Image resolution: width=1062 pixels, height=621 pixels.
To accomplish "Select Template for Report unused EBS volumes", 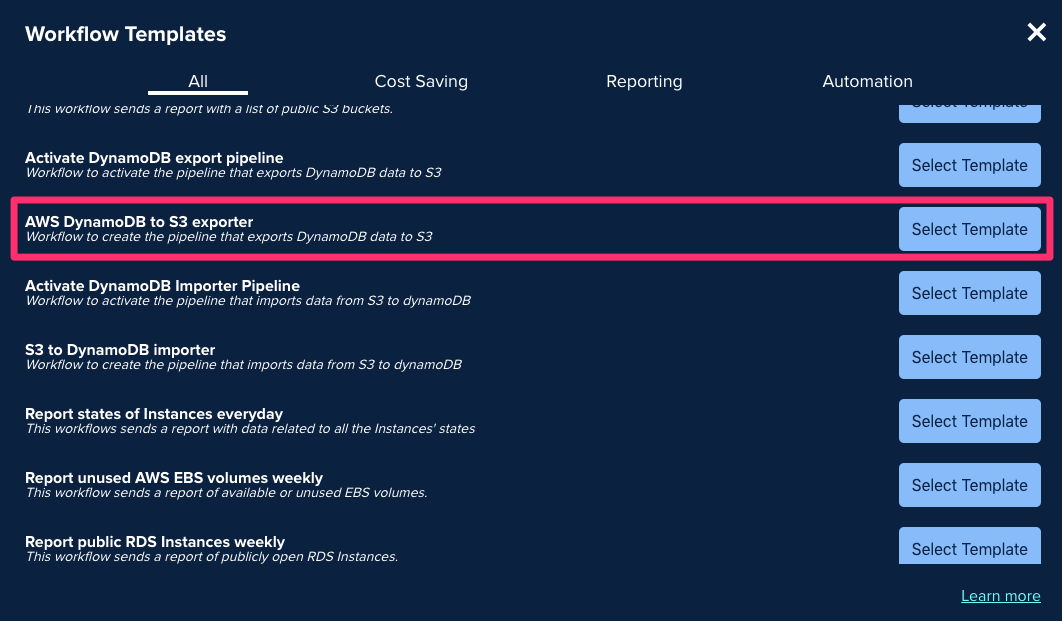I will pyautogui.click(x=970, y=485).
